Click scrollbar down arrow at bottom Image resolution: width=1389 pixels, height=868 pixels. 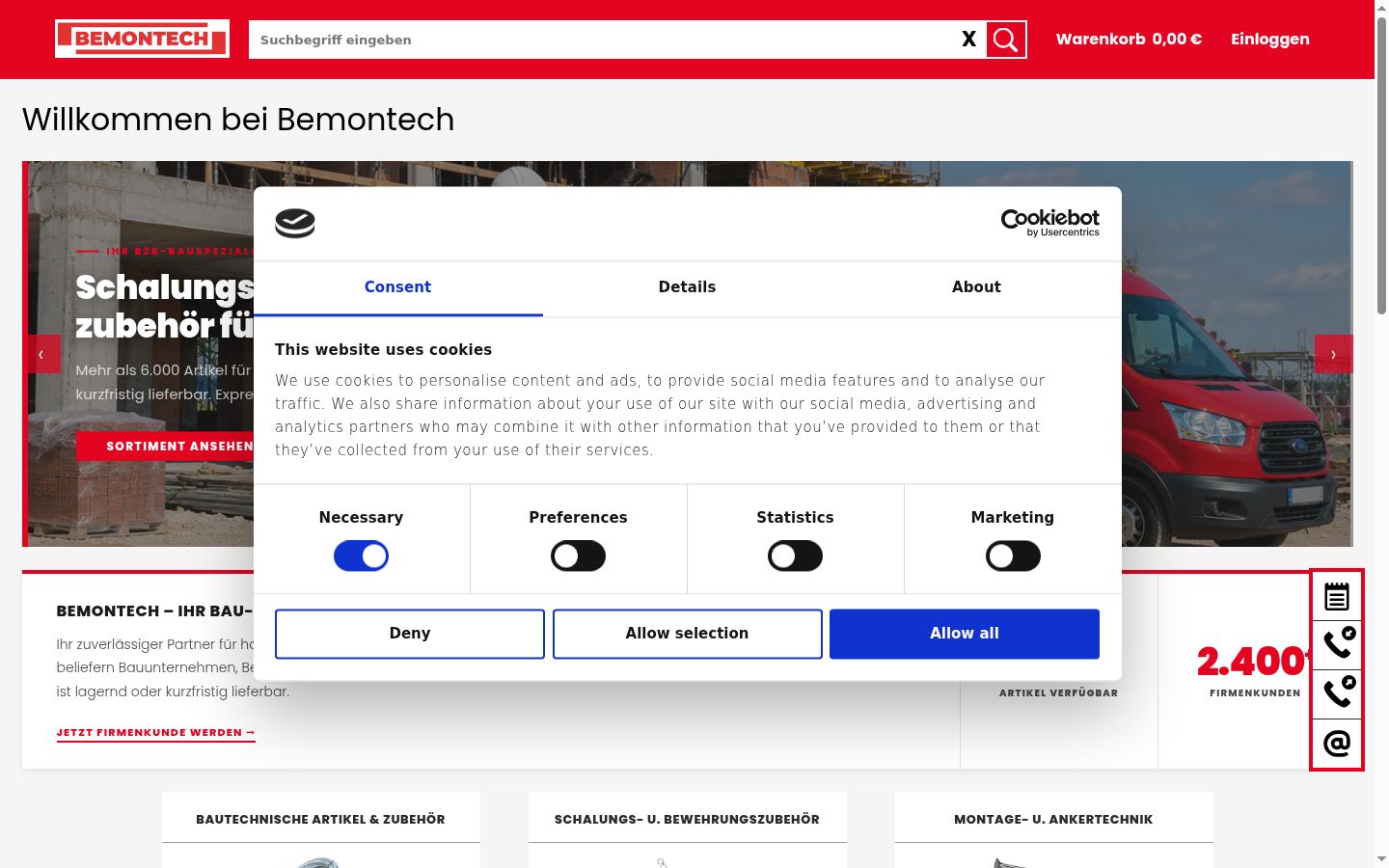pyautogui.click(x=1381, y=859)
